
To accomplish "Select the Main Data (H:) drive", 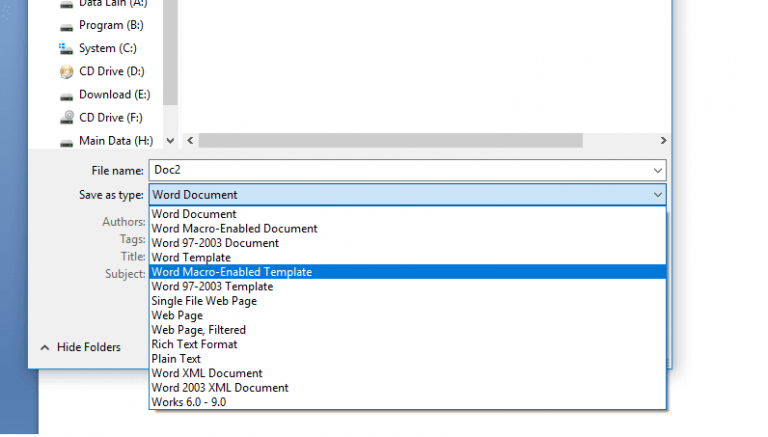I will (116, 141).
